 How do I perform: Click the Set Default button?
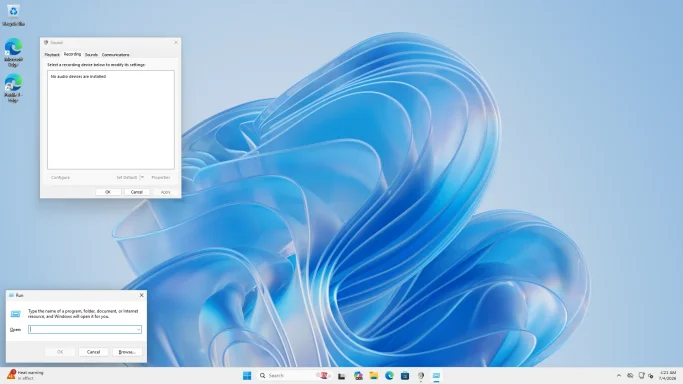tap(126, 178)
